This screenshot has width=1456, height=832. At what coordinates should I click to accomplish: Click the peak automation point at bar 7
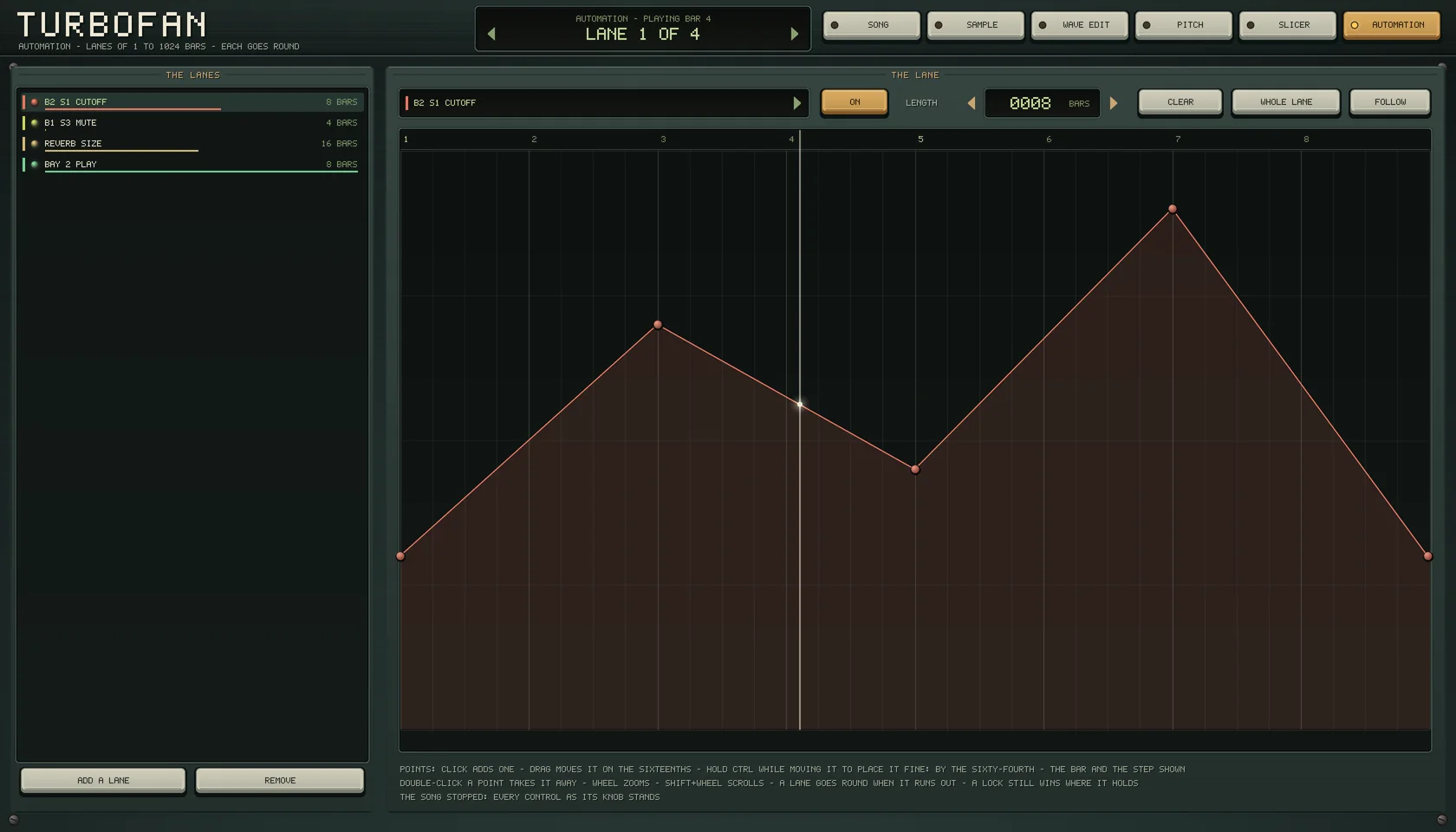(1173, 209)
